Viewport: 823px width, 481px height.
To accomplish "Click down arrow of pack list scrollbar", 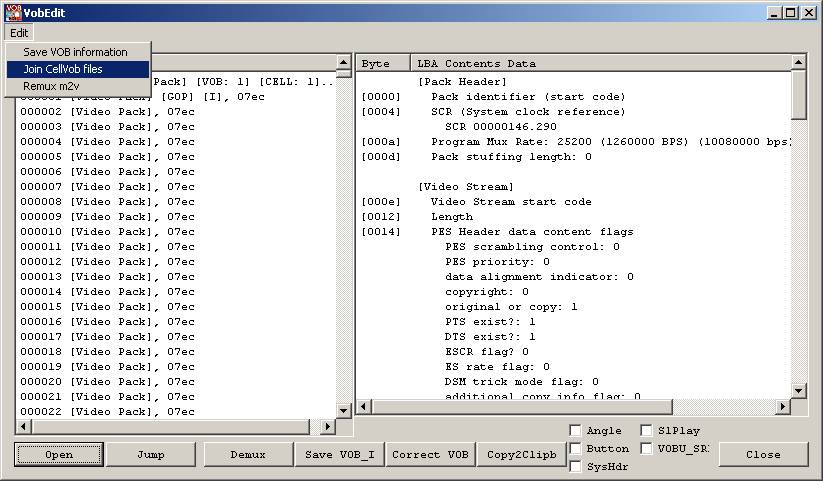I will [343, 411].
